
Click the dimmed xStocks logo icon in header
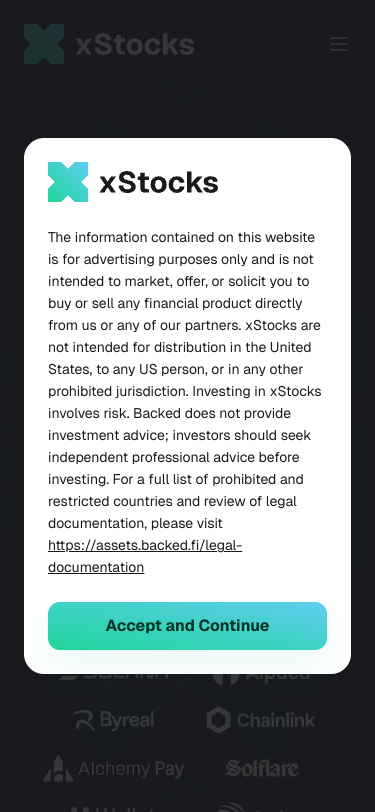click(x=44, y=44)
